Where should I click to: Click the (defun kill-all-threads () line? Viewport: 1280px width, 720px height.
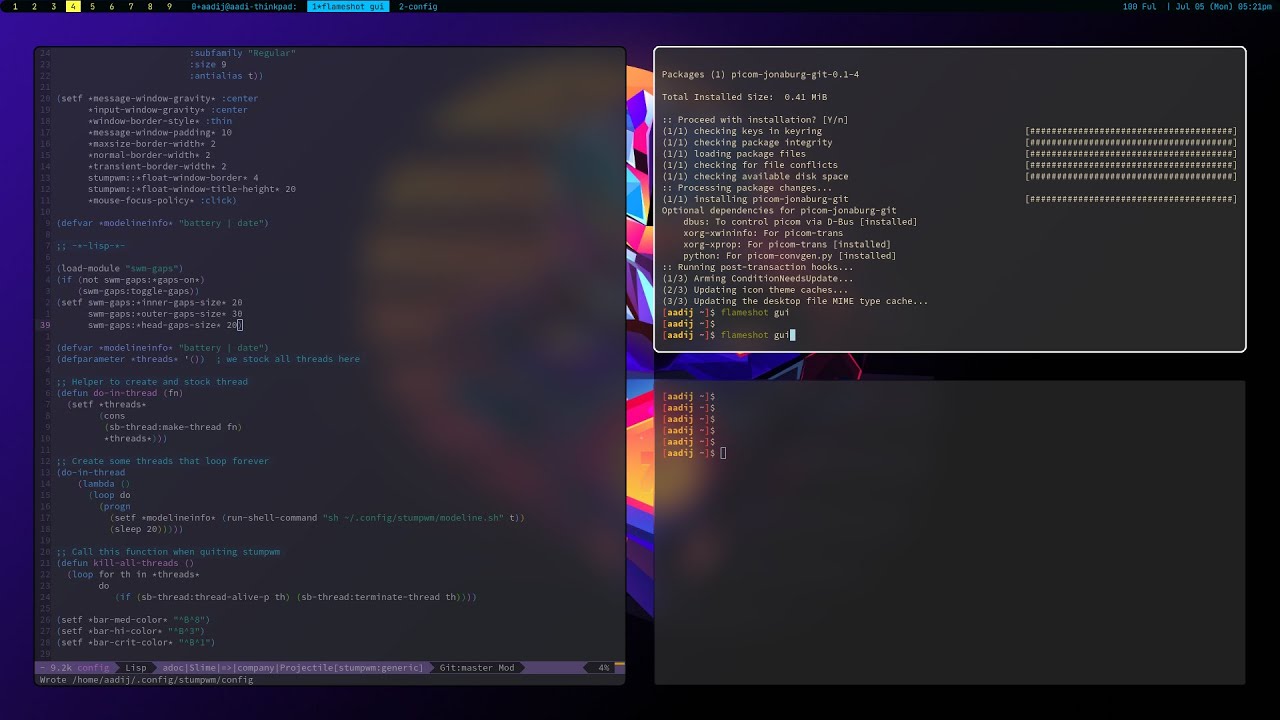click(125, 563)
